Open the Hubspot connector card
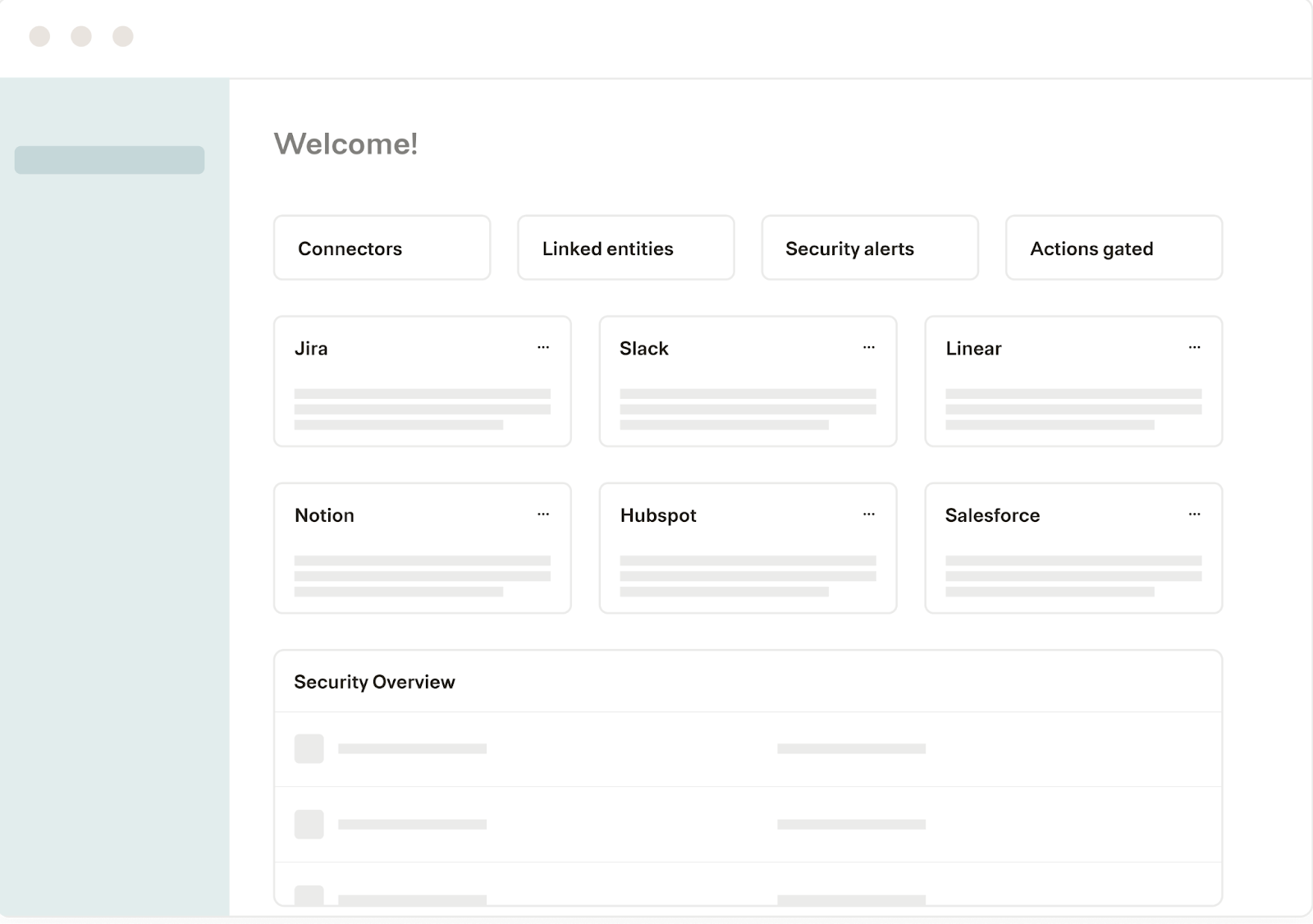The image size is (1313, 924). point(748,548)
